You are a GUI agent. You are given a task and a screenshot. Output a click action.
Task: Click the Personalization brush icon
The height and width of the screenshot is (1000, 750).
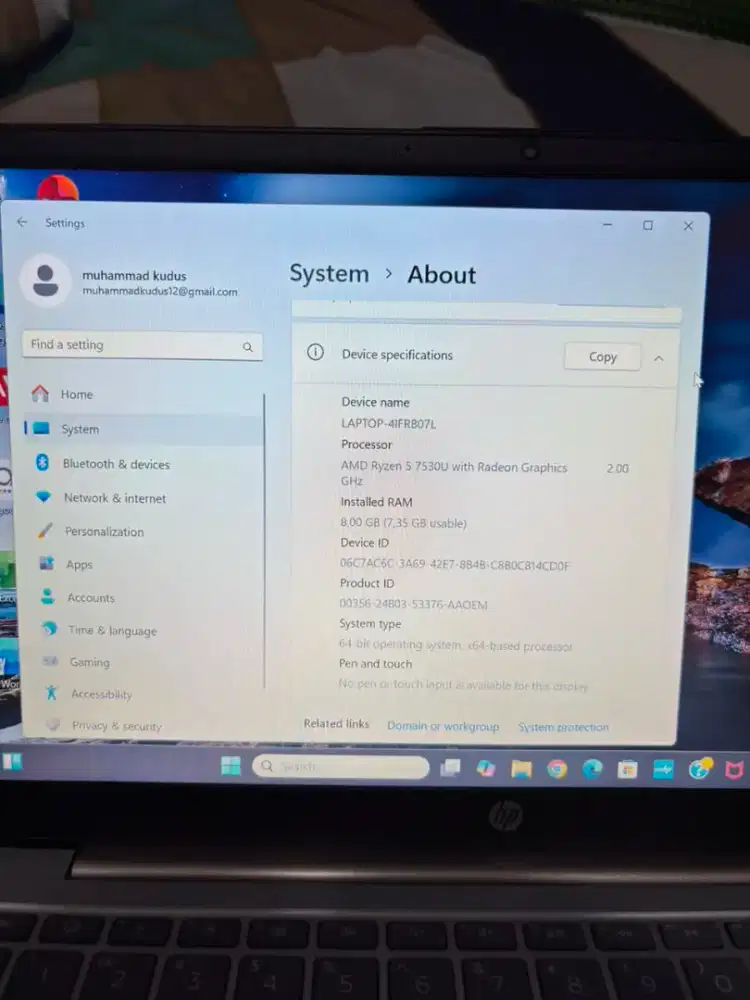(x=45, y=530)
